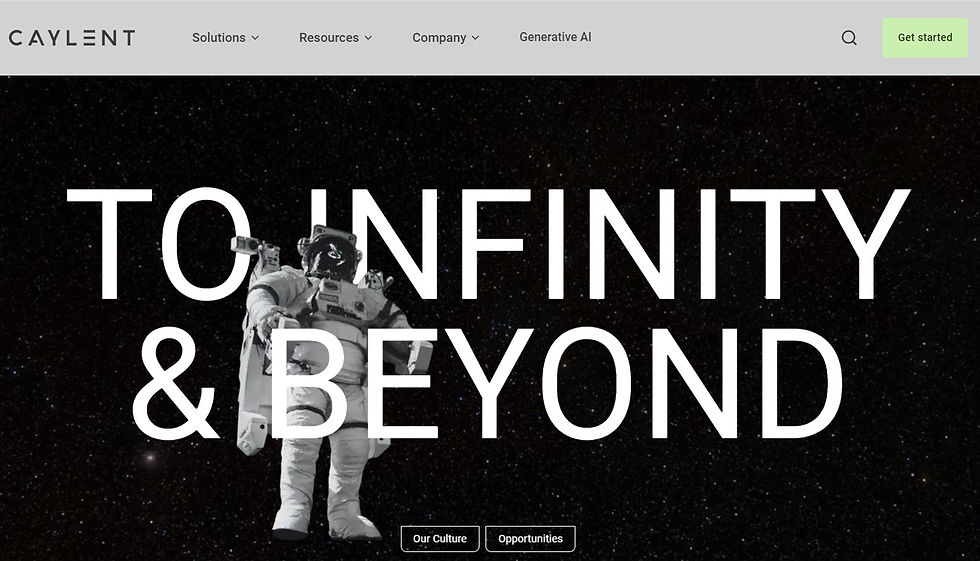
Task: Expand the Solutions chevron arrow
Action: [255, 38]
